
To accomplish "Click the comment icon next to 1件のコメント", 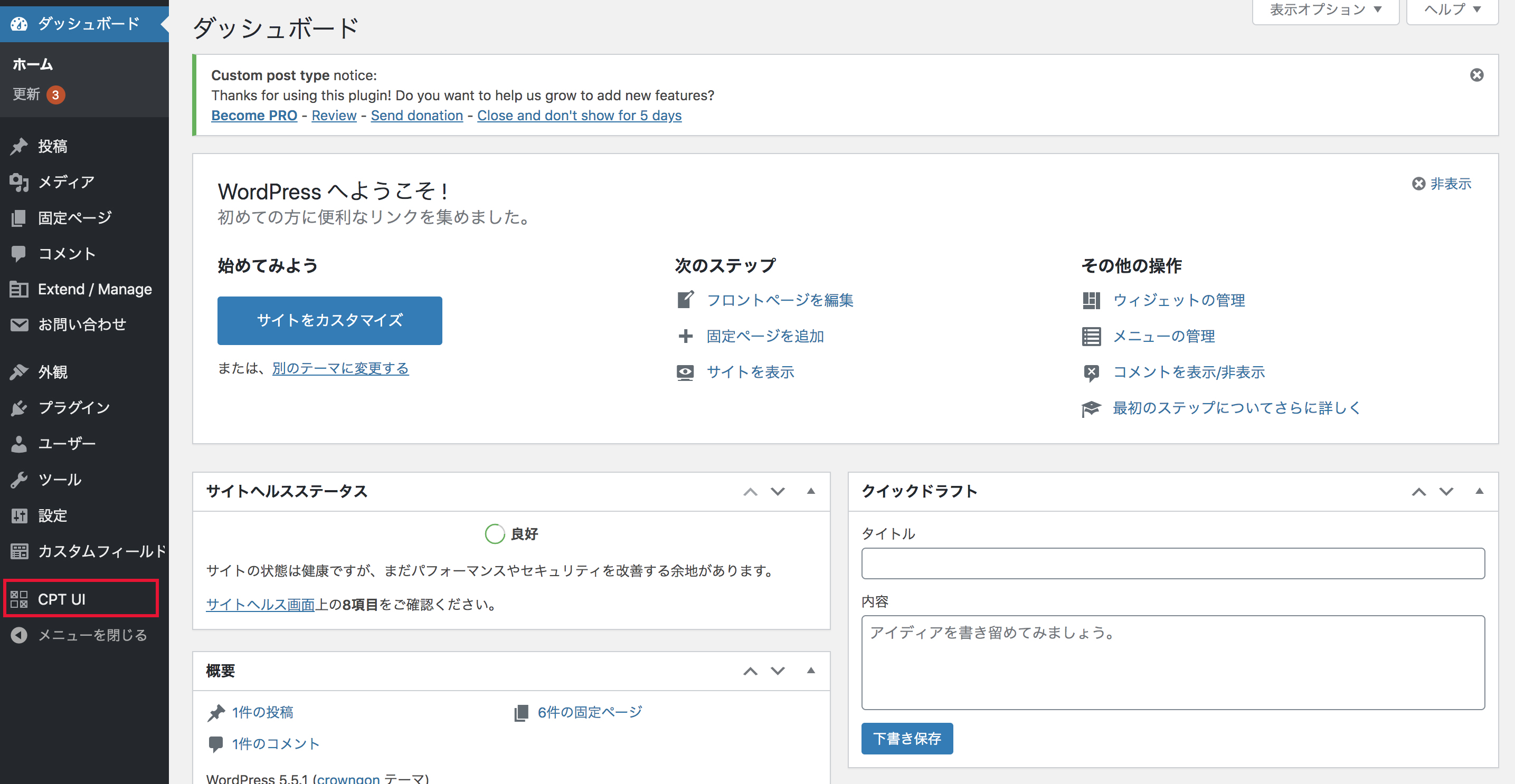I will (216, 744).
